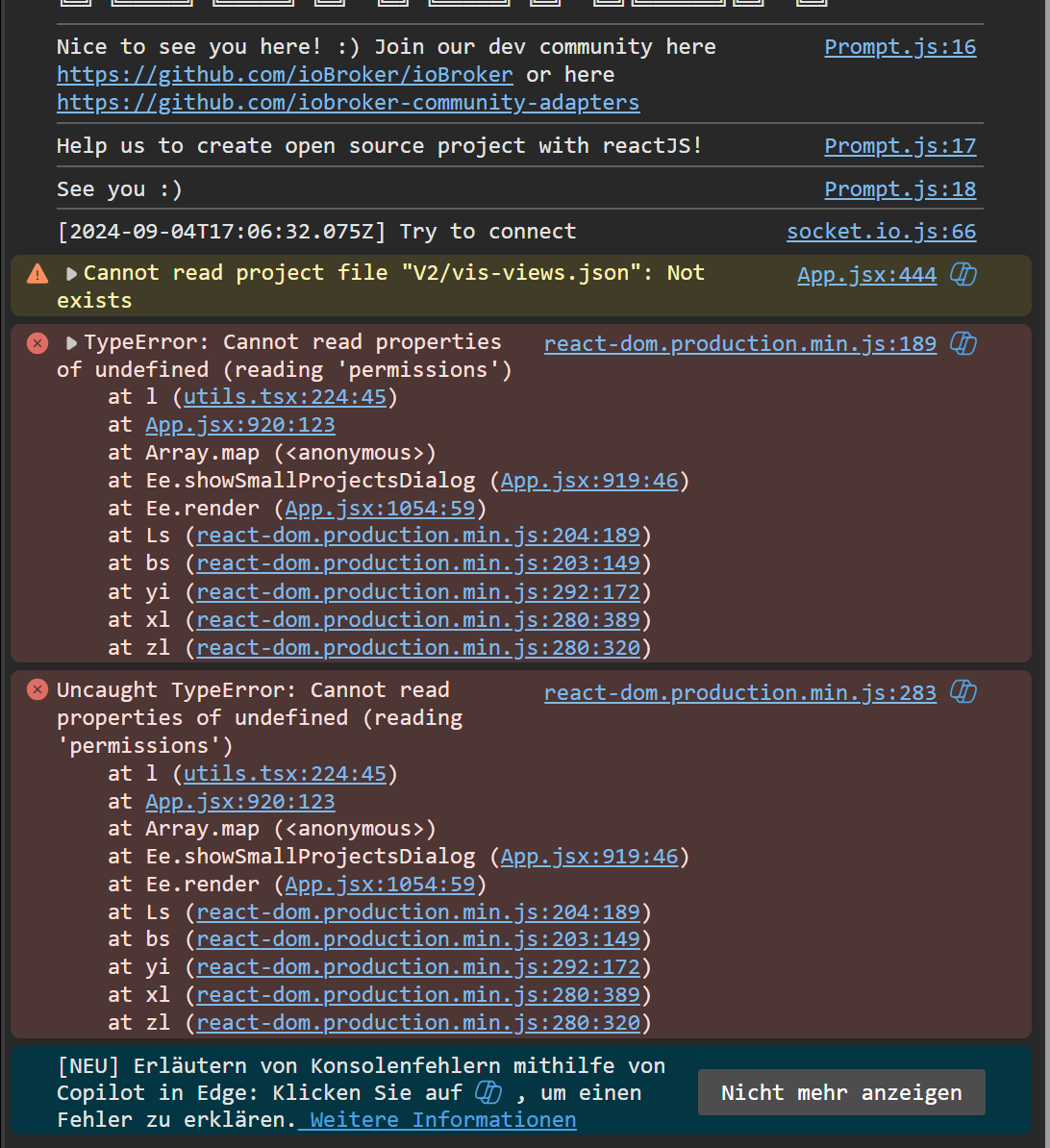Expand the first TypeError message details
Image resolution: width=1050 pixels, height=1148 pixels.
pyautogui.click(x=71, y=343)
